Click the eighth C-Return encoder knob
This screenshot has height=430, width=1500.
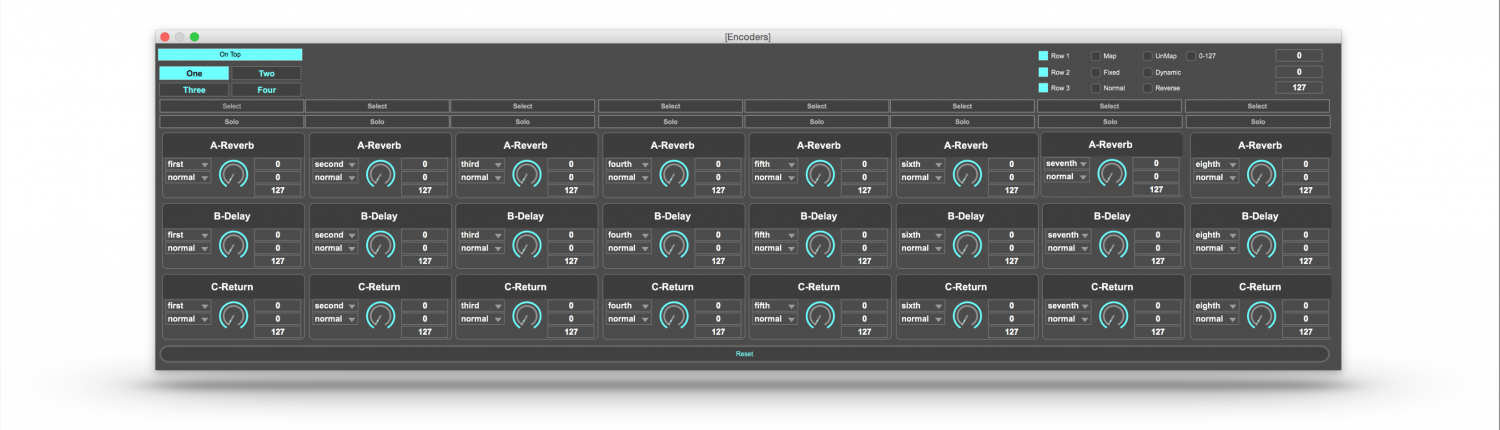click(x=1261, y=316)
